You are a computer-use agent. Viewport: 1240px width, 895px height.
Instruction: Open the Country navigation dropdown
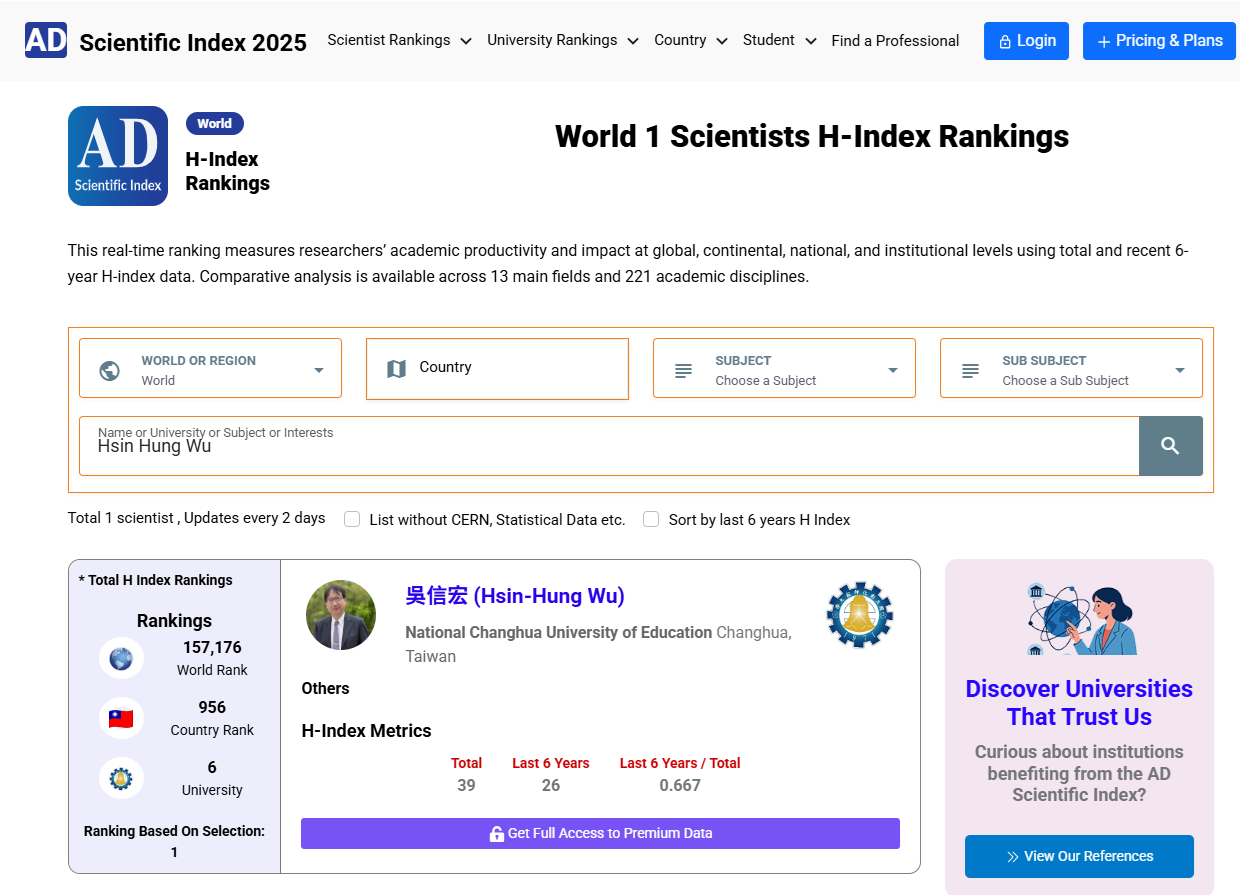690,40
